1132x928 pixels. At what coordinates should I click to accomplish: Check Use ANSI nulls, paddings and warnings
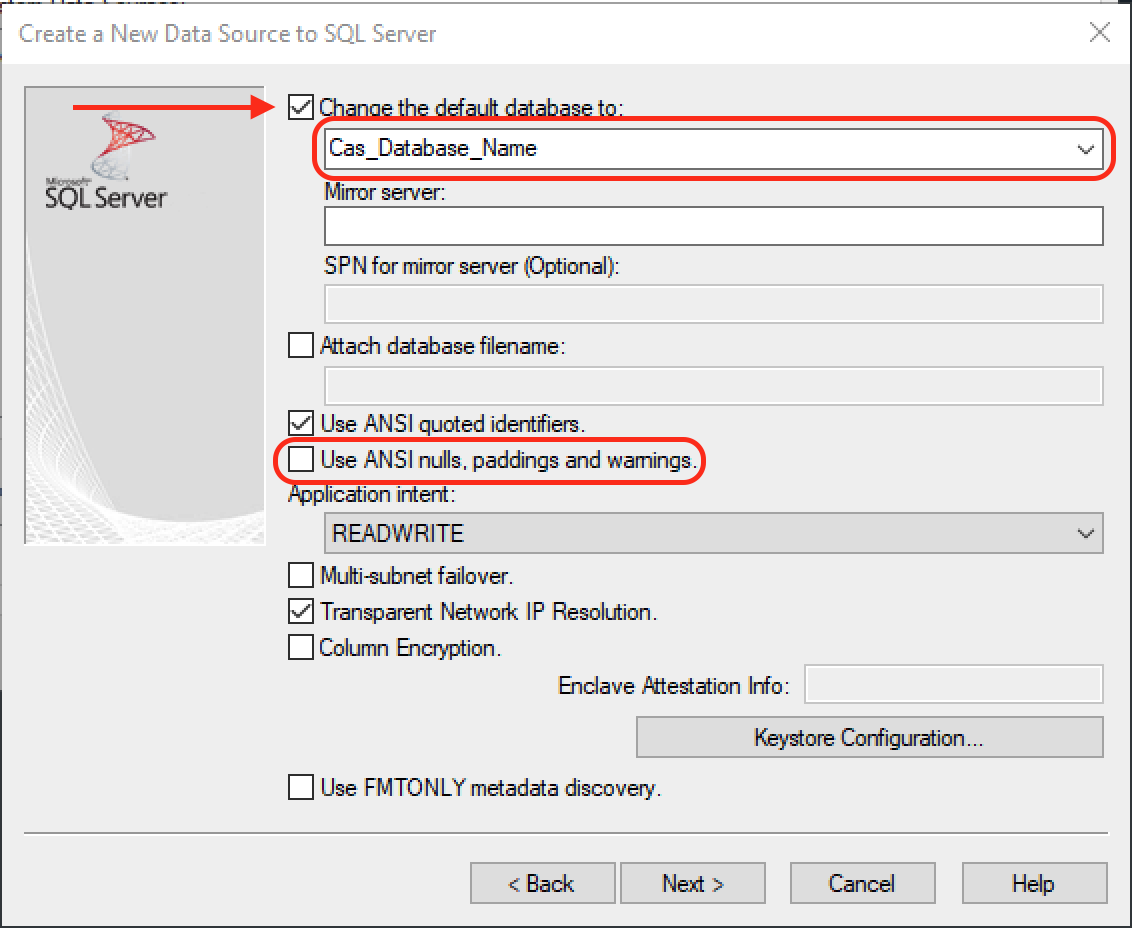[300, 460]
